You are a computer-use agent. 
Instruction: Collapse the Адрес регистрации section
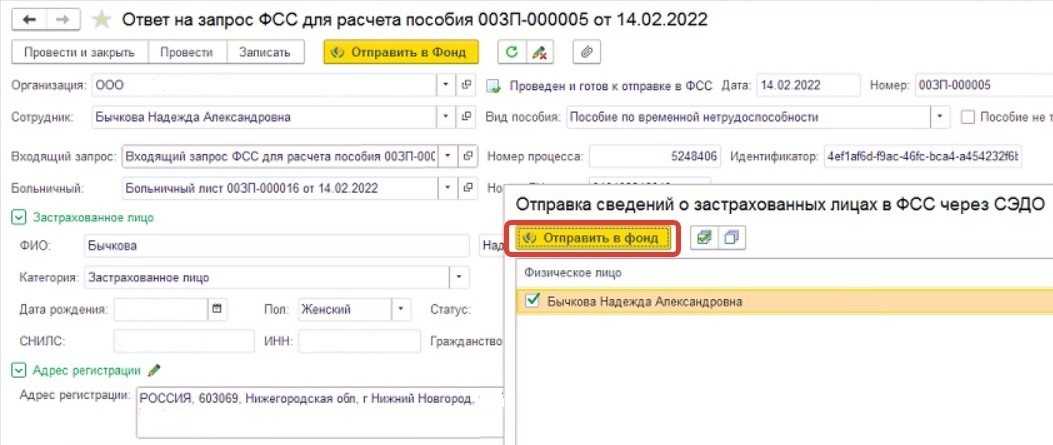18,370
